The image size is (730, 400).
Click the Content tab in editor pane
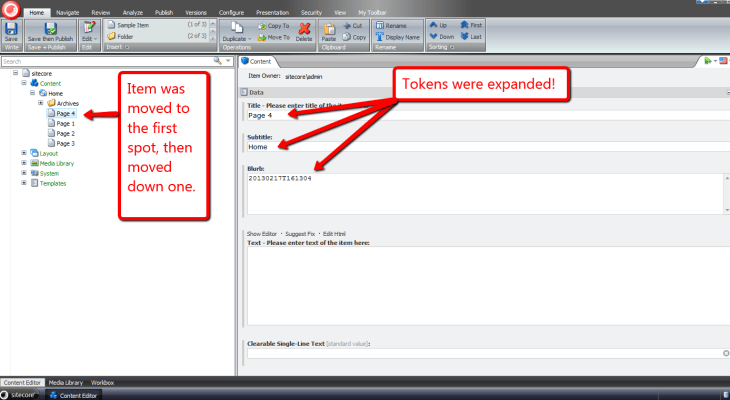coord(257,61)
